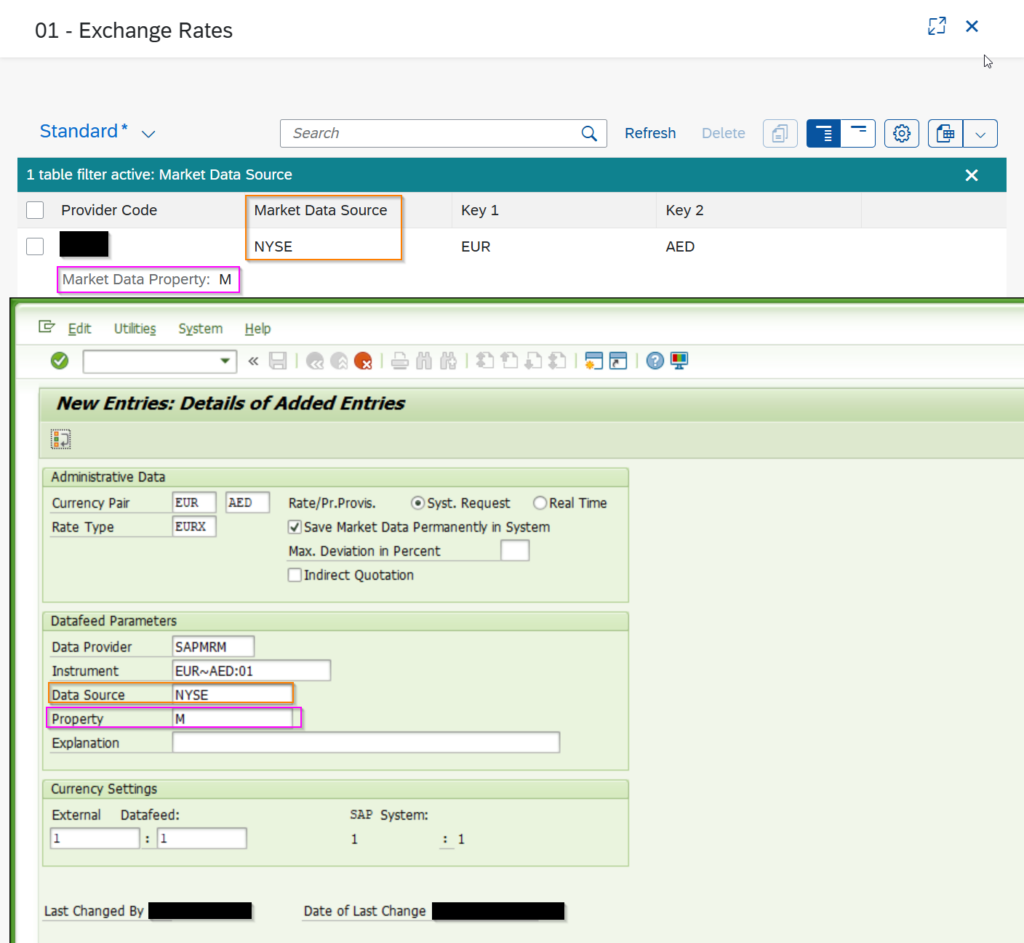The width and height of the screenshot is (1024, 943).
Task: Open the Help menu
Action: coord(258,328)
